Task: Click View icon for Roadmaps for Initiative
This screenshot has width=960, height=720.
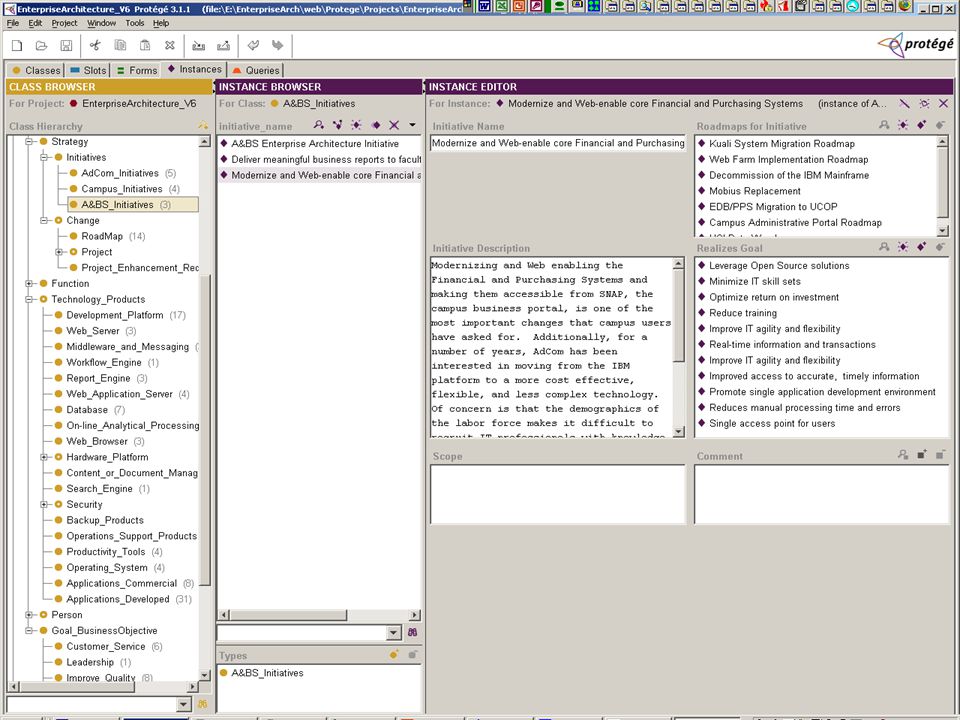Action: [884, 125]
